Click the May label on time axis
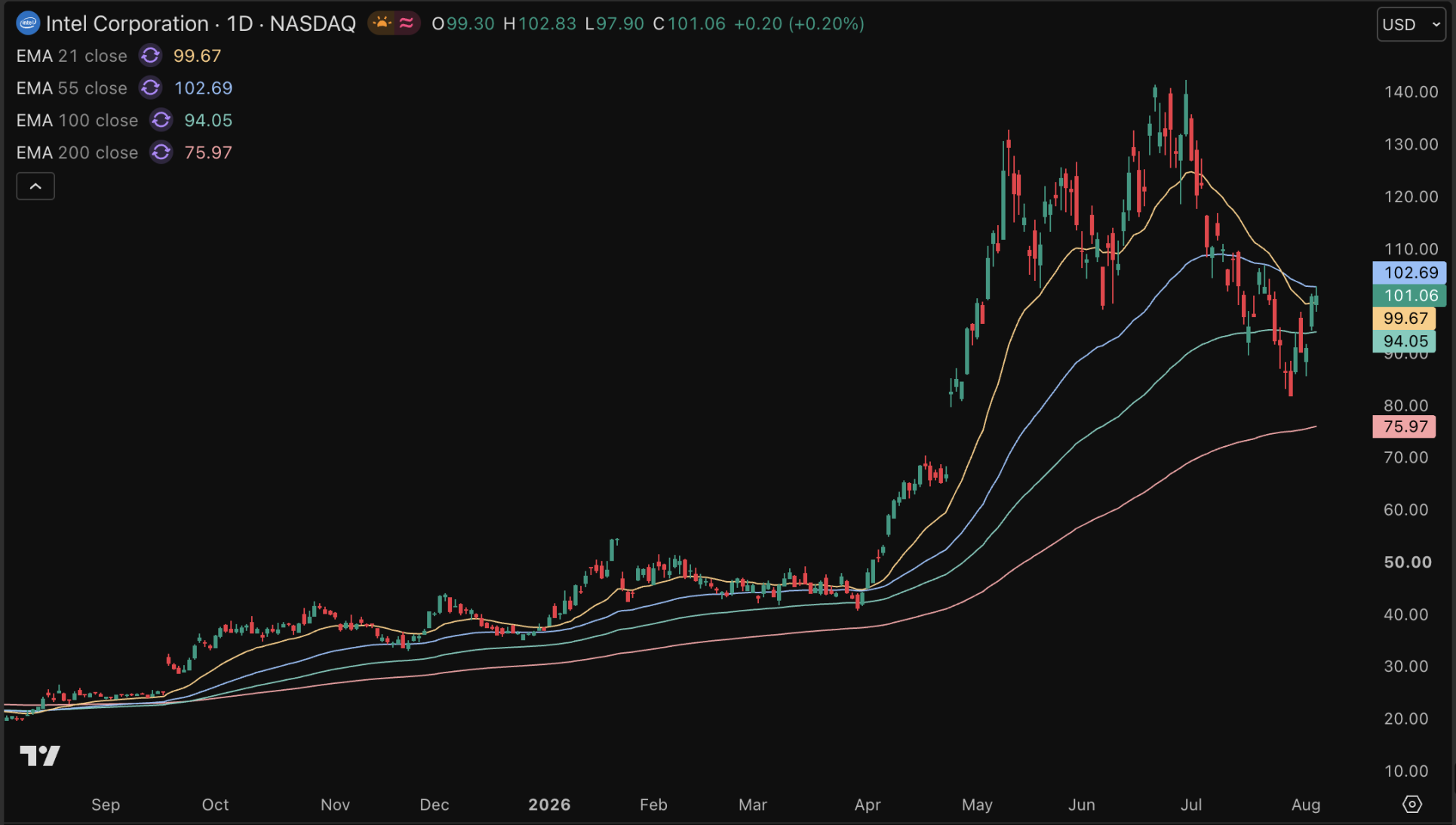Viewport: 1456px width, 825px height. click(977, 805)
